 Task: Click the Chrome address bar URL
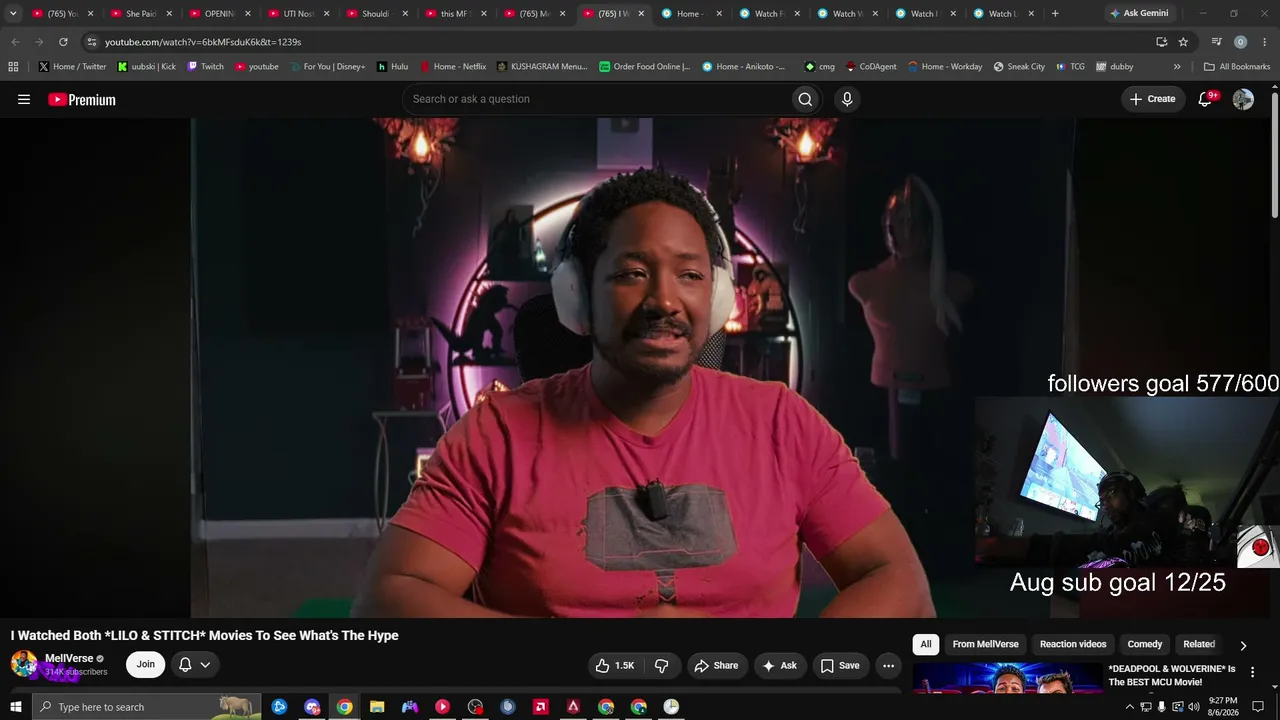pyautogui.click(x=203, y=42)
